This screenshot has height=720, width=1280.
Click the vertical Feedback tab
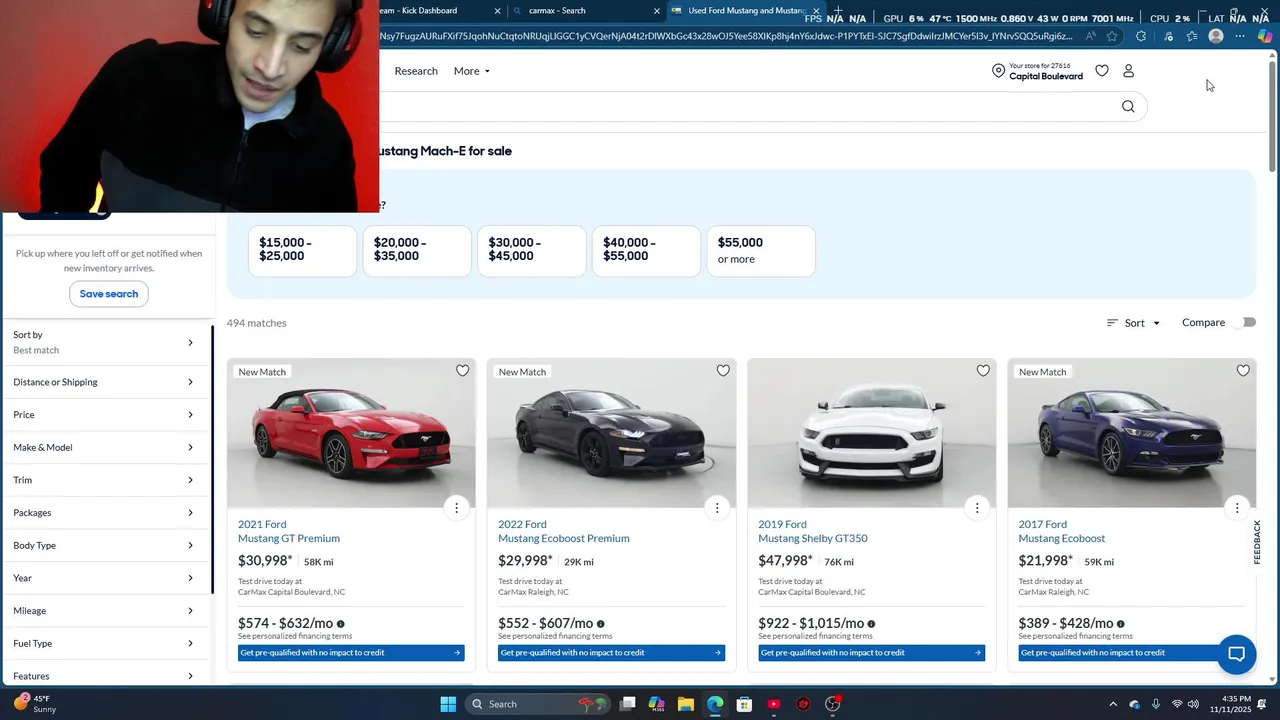(x=1257, y=541)
